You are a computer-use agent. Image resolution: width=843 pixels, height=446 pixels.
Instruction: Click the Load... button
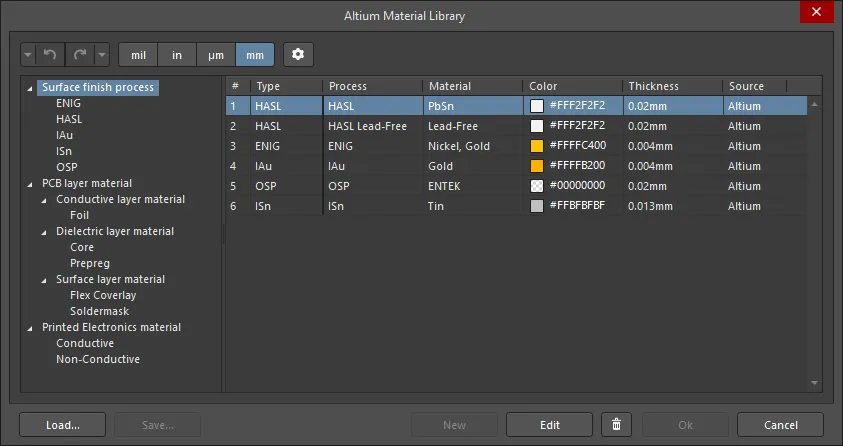pos(62,425)
